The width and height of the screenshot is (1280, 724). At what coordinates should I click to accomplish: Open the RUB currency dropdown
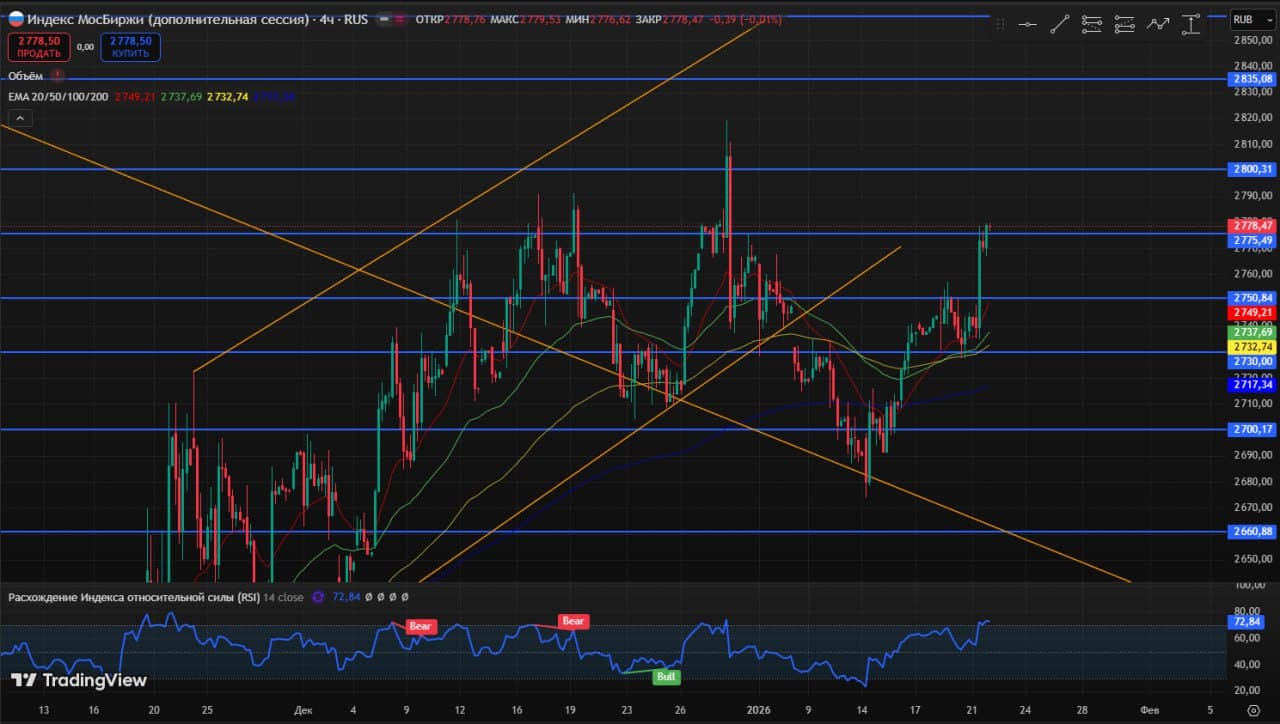pos(1244,19)
